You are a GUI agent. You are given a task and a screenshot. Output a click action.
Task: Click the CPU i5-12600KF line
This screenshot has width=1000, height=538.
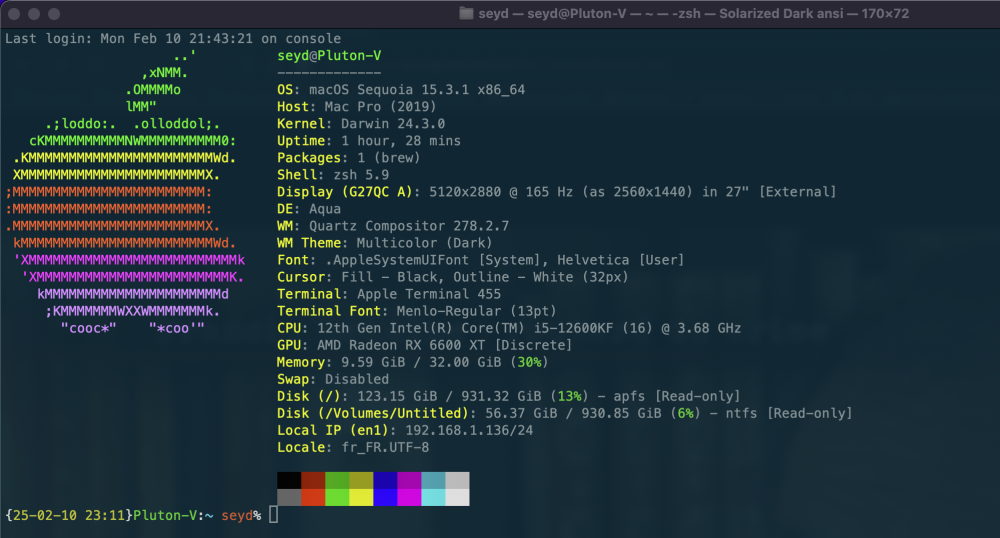tap(509, 328)
